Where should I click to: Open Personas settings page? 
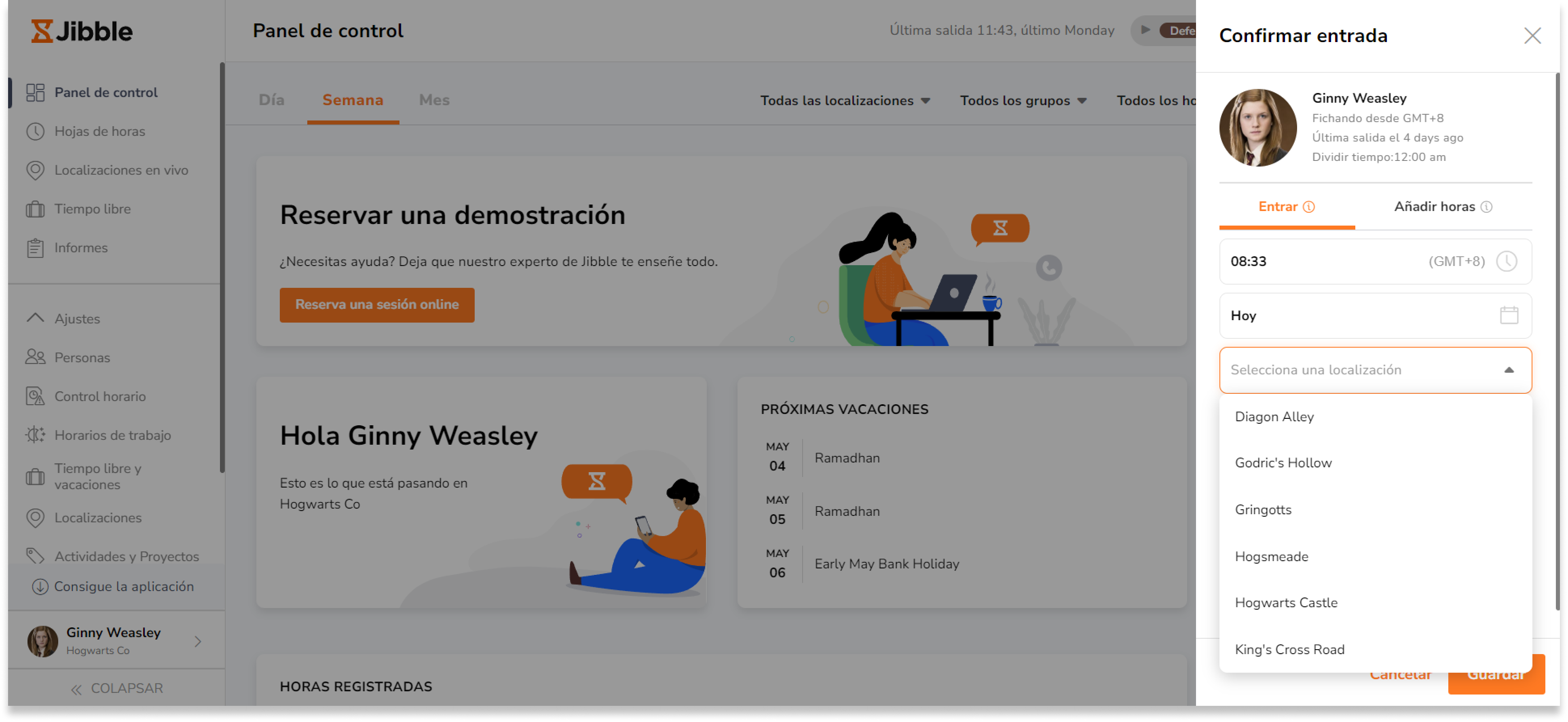click(x=82, y=357)
